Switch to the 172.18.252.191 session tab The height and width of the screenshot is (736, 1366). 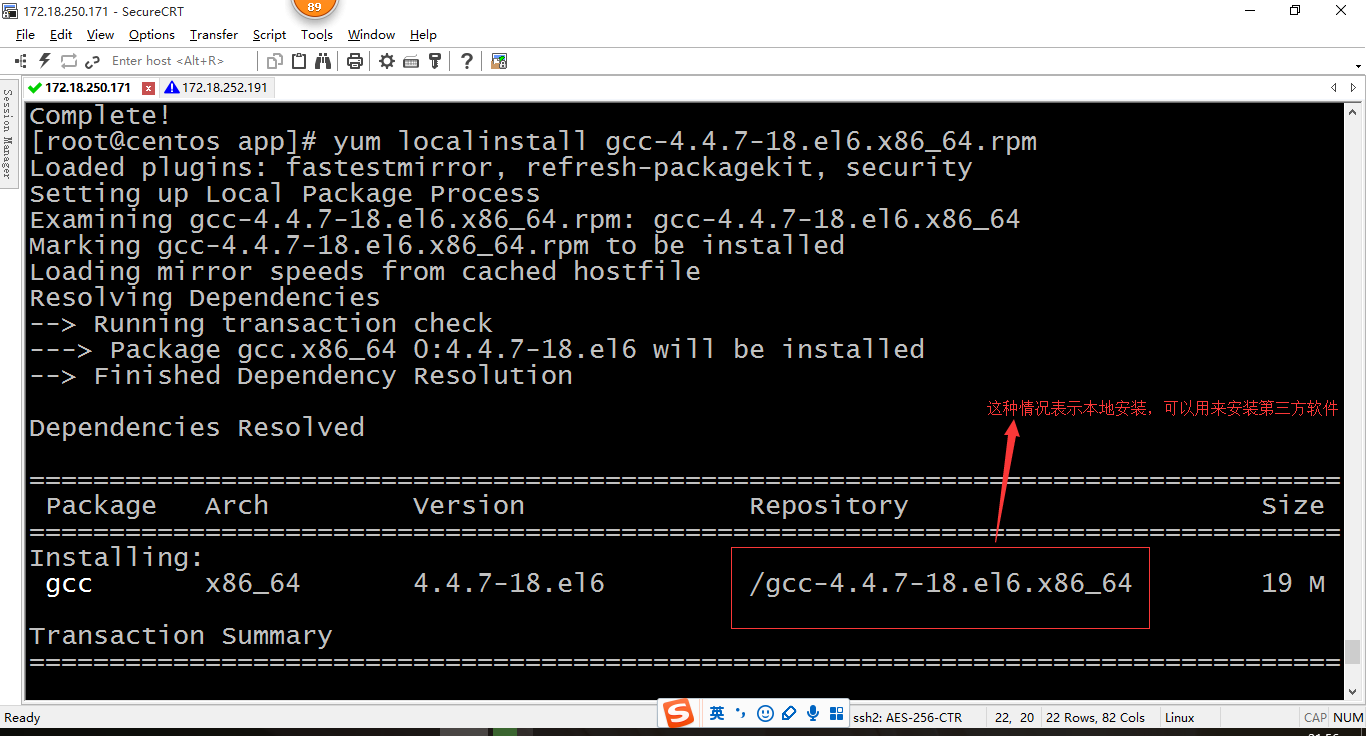pyautogui.click(x=216, y=88)
